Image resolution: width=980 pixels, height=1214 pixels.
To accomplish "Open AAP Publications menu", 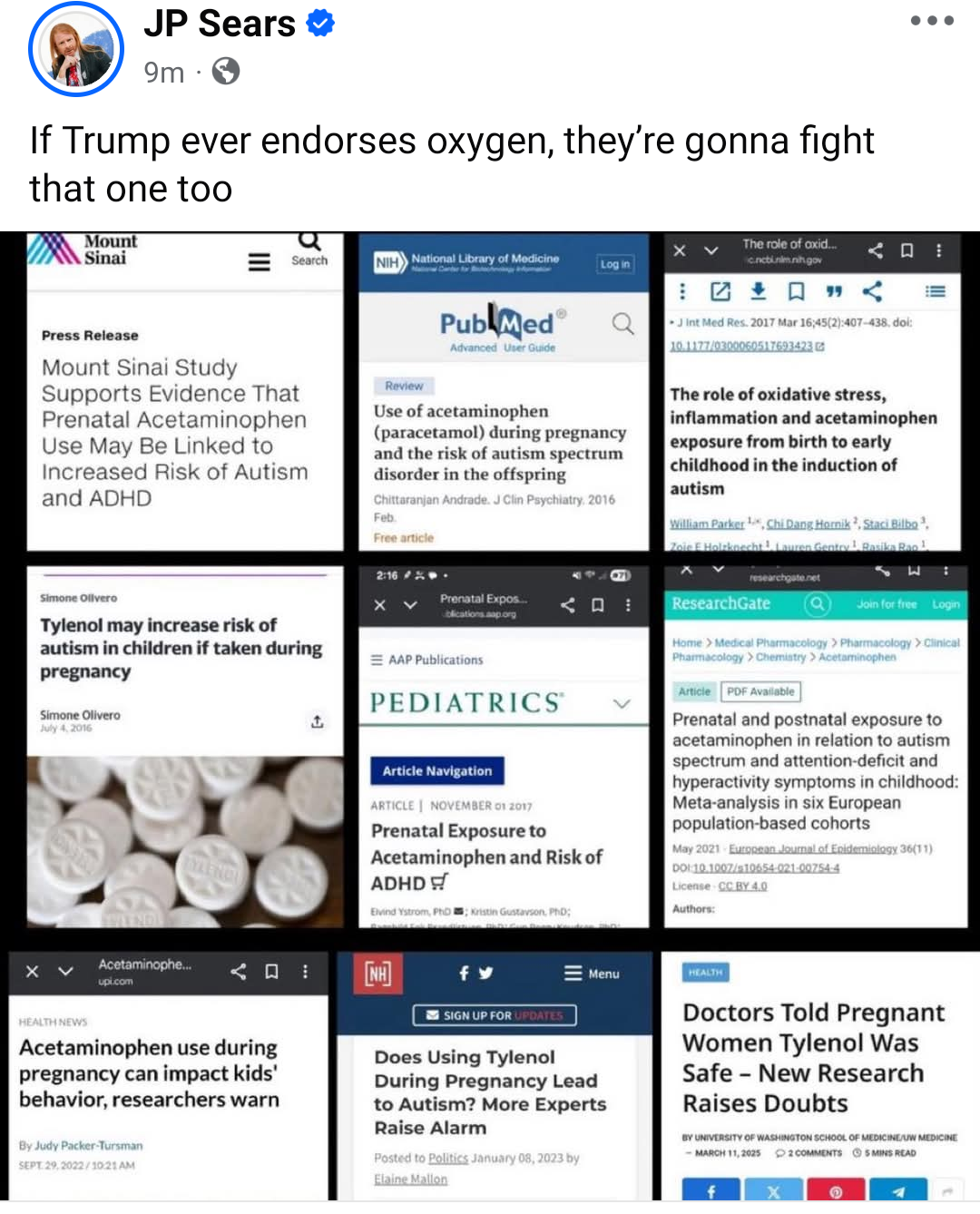I will click(x=426, y=660).
